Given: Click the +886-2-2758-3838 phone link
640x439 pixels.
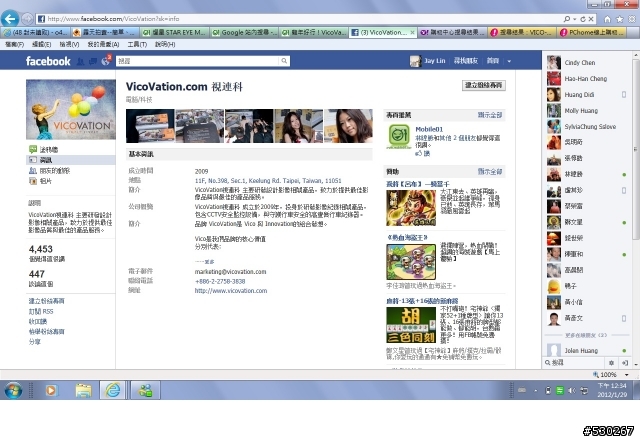Looking at the screenshot, I should pyautogui.click(x=220, y=282).
